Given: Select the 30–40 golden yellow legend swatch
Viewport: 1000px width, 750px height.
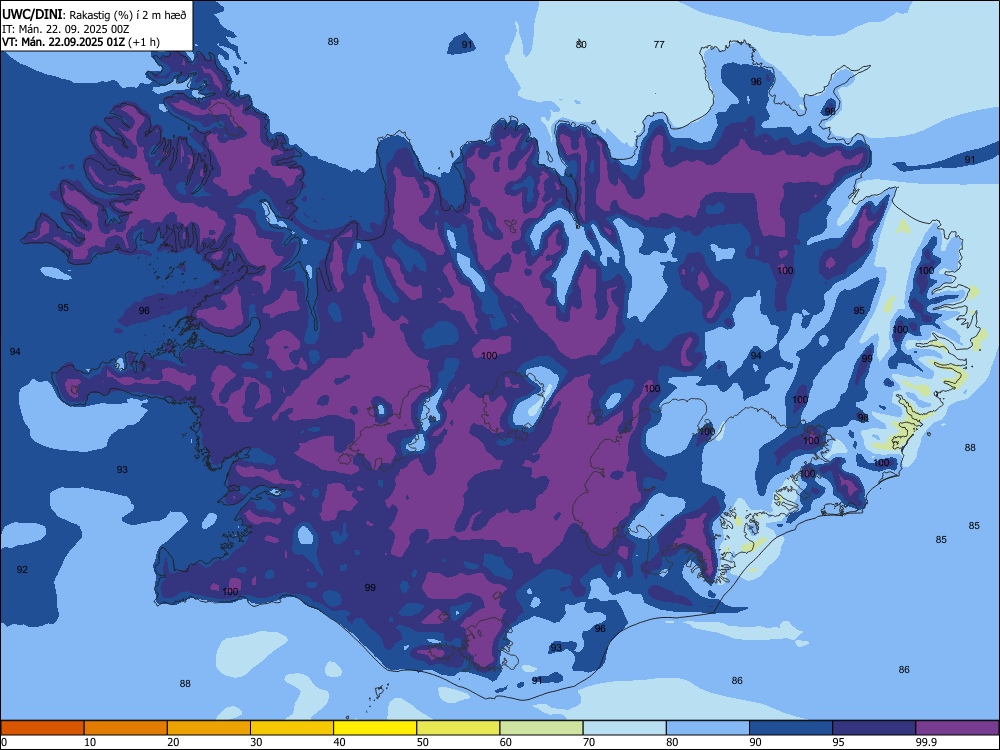Looking at the screenshot, I should click(292, 728).
